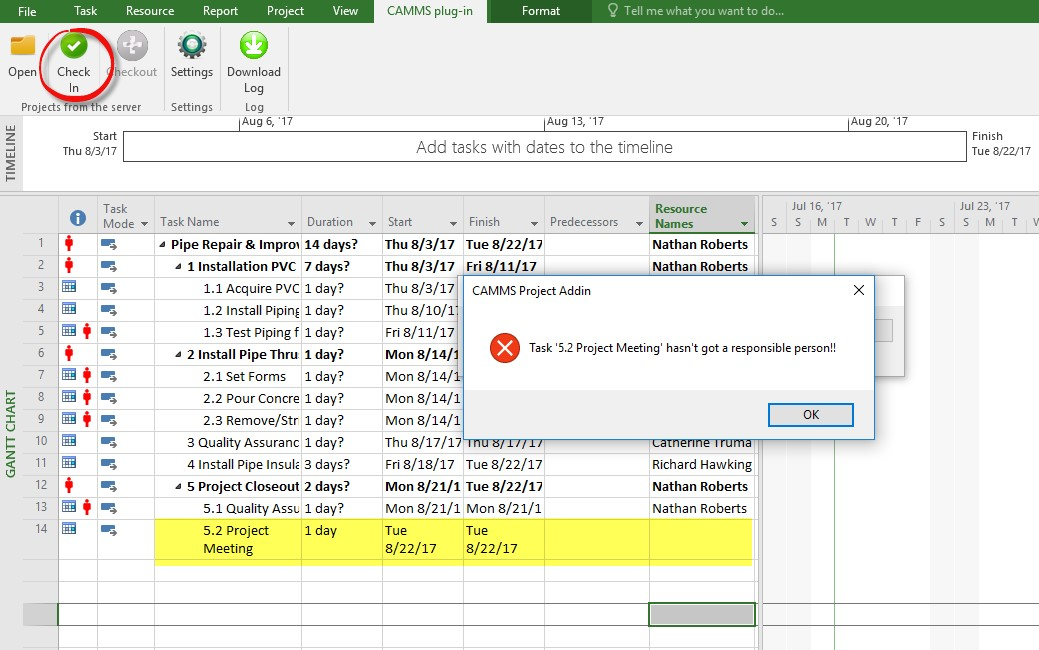Open the Predecessors column dropdown arrow
This screenshot has height=650, width=1039.
(x=639, y=223)
